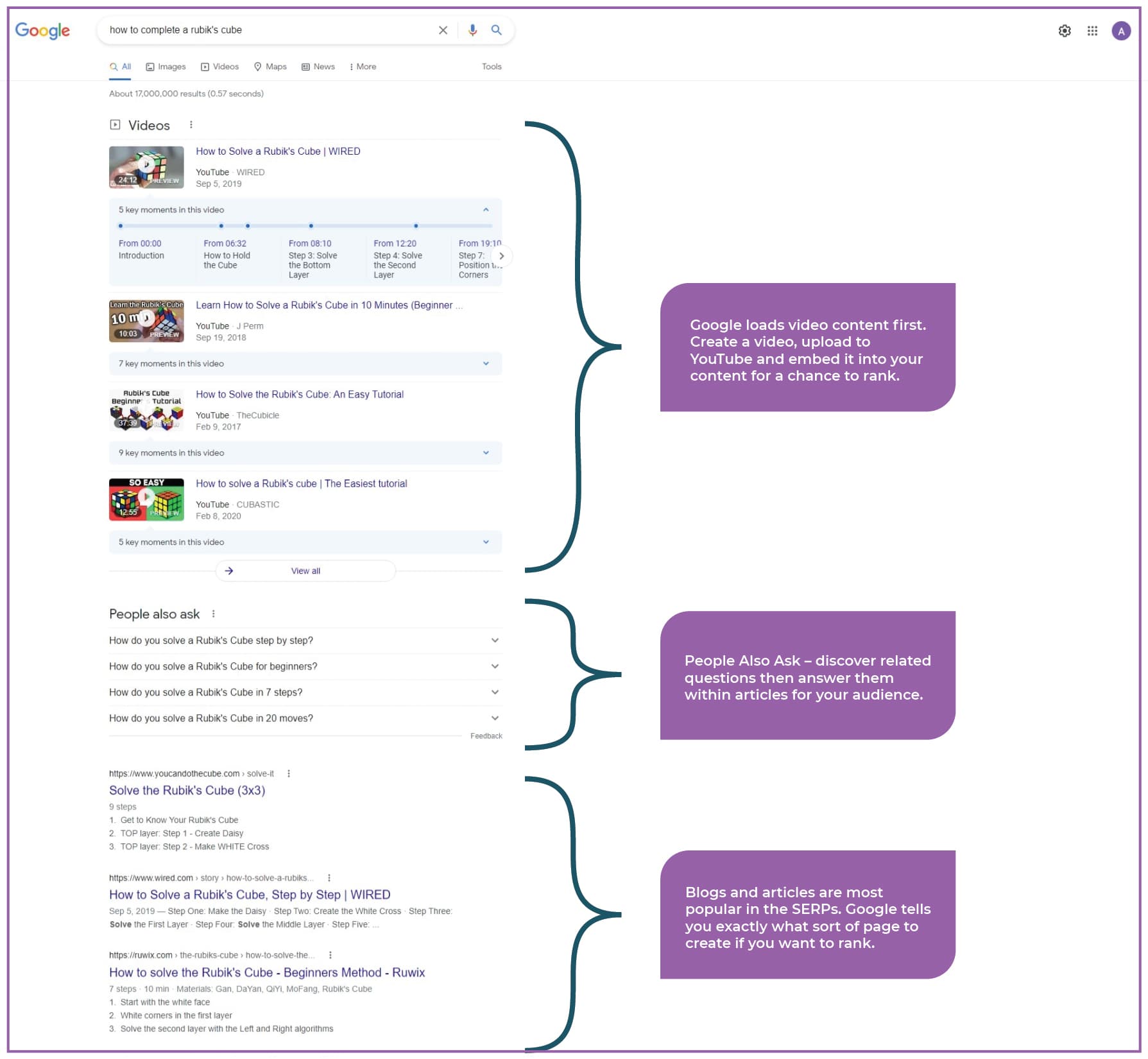Click the microphone voice search icon
This screenshot has width=1148, height=1059.
pos(472,30)
